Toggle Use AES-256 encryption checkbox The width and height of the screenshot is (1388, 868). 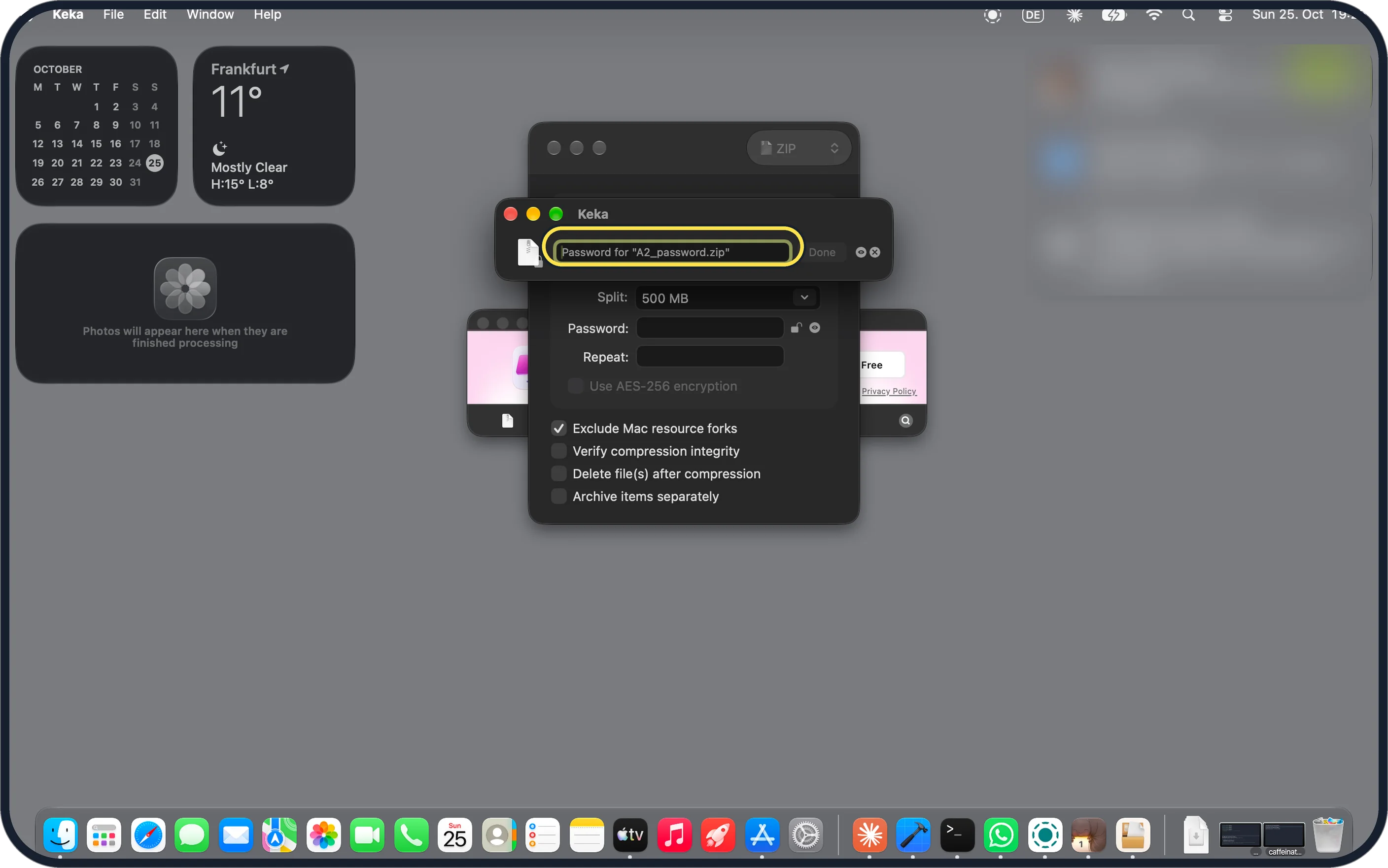(575, 386)
